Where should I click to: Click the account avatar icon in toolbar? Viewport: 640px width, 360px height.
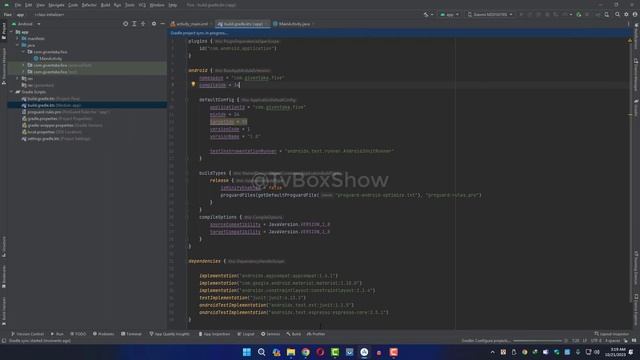(x=635, y=15)
